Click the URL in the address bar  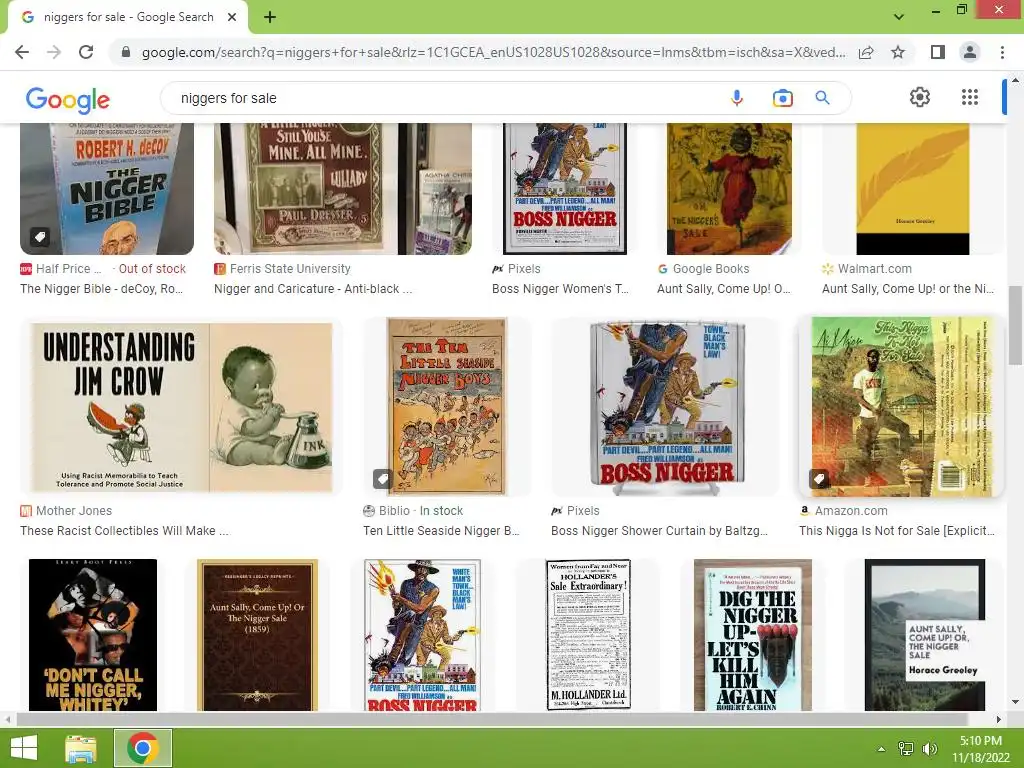(x=493, y=52)
